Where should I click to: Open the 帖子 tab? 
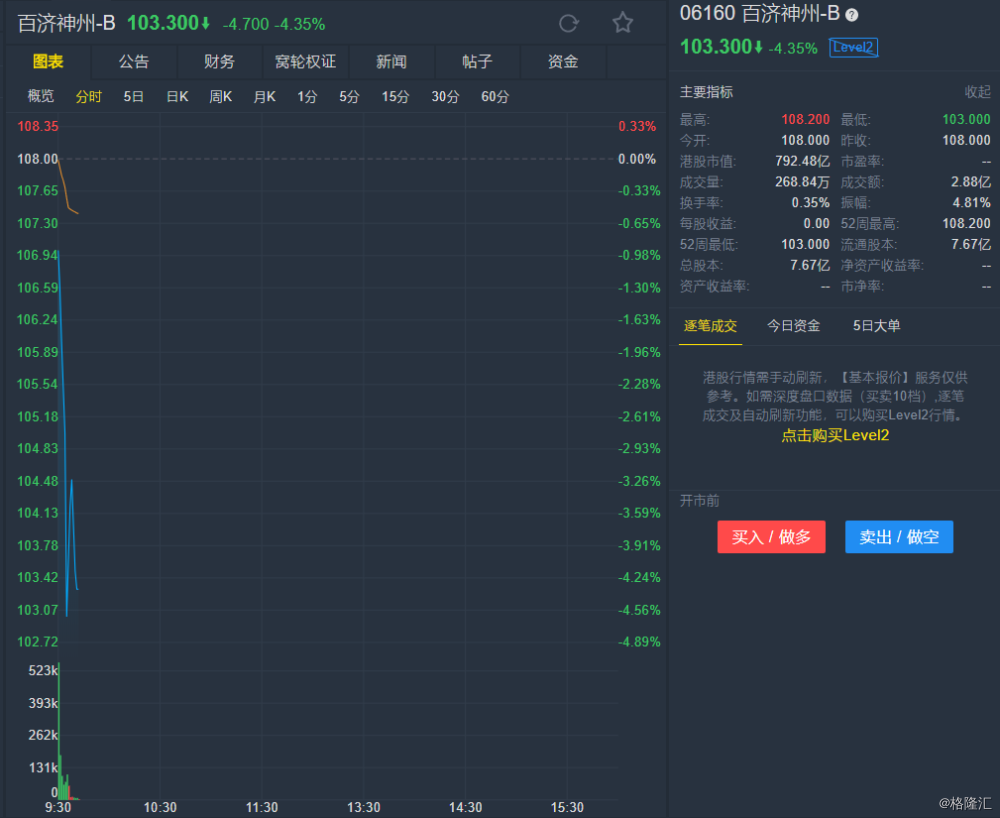click(x=477, y=62)
